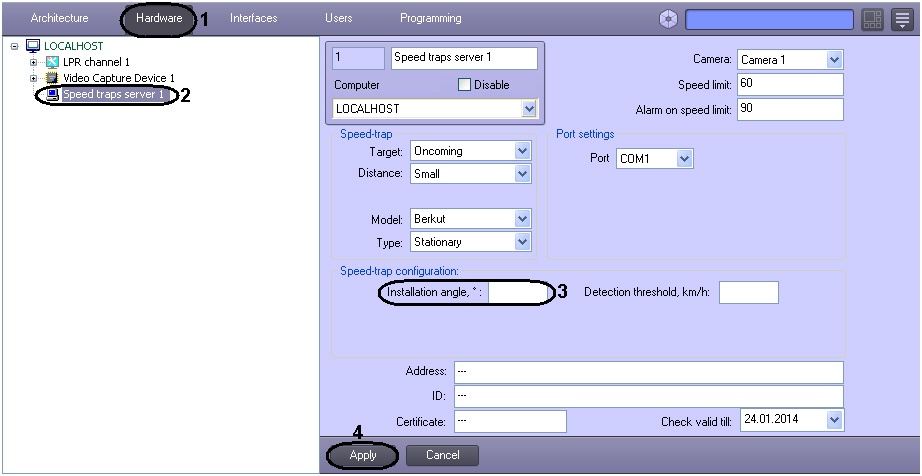Open the Model dropdown showing Berkut
This screenshot has width=922, height=476.
(x=521, y=219)
